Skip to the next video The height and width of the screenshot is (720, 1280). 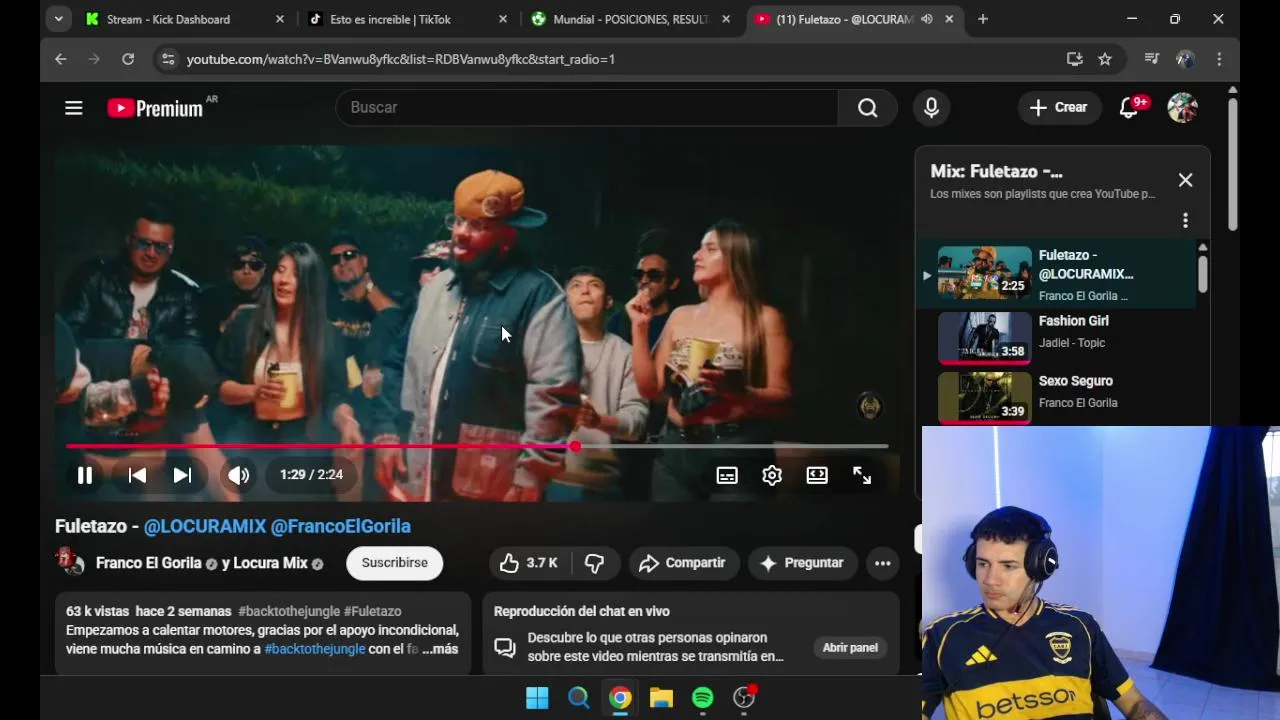tap(182, 475)
